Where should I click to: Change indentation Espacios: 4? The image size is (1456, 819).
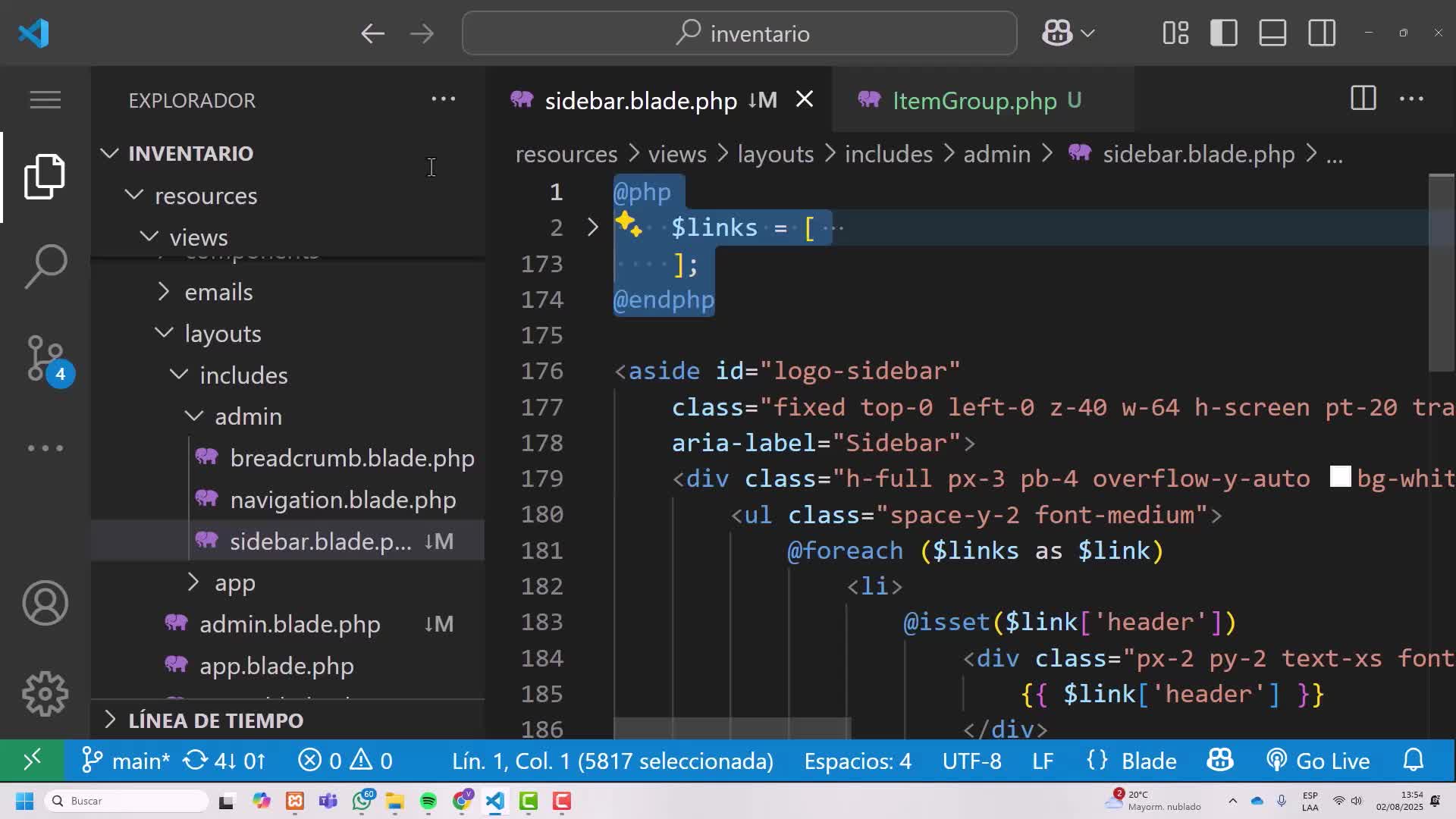coord(858,761)
